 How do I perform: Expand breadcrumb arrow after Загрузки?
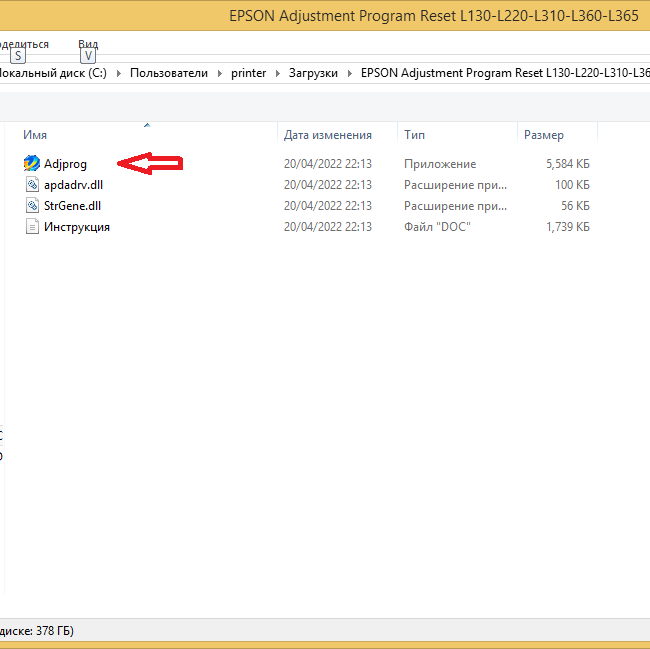pyautogui.click(x=349, y=73)
